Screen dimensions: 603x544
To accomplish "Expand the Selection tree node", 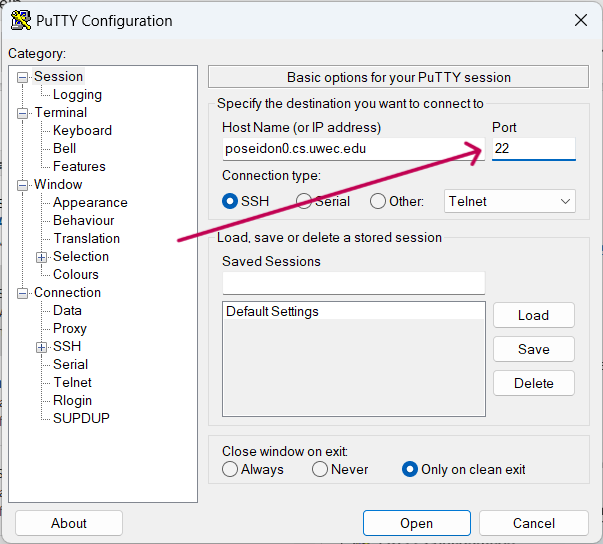I will pyautogui.click(x=41, y=257).
